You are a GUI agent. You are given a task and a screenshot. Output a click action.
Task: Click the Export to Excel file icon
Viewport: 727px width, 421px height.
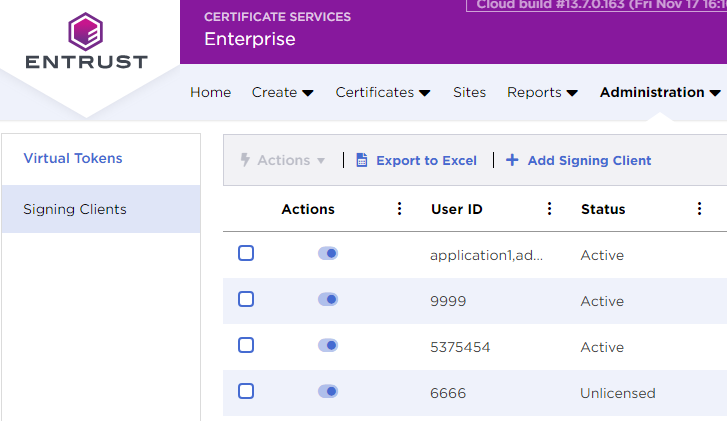[362, 160]
